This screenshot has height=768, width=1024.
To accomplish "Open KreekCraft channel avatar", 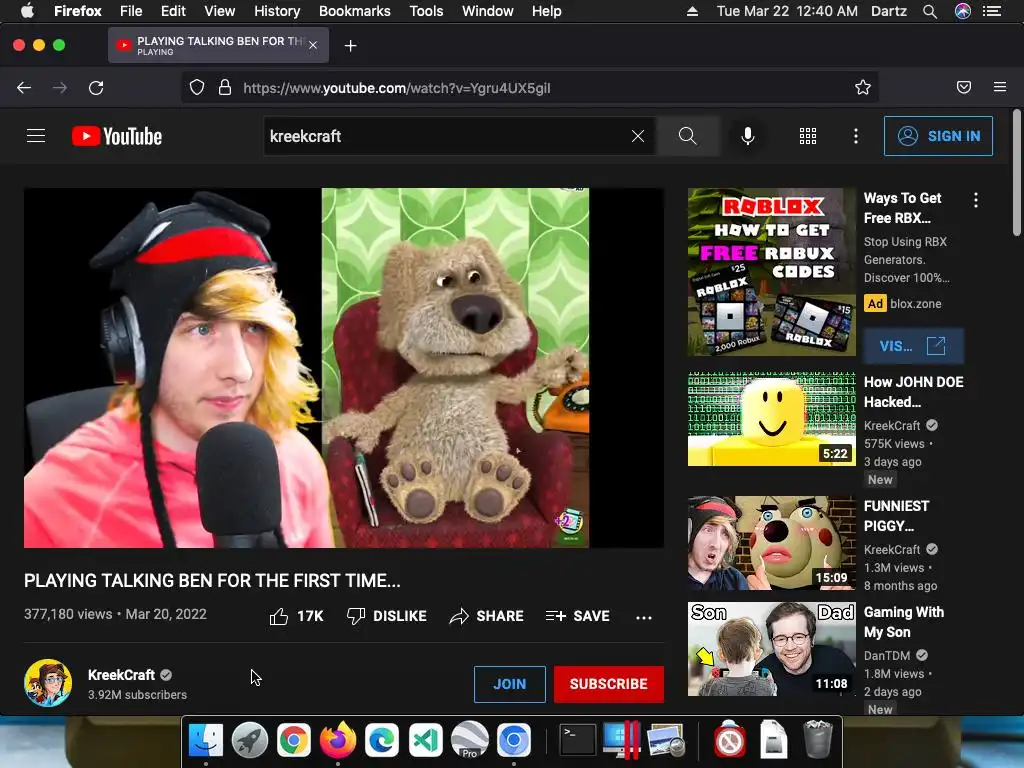I will [48, 683].
